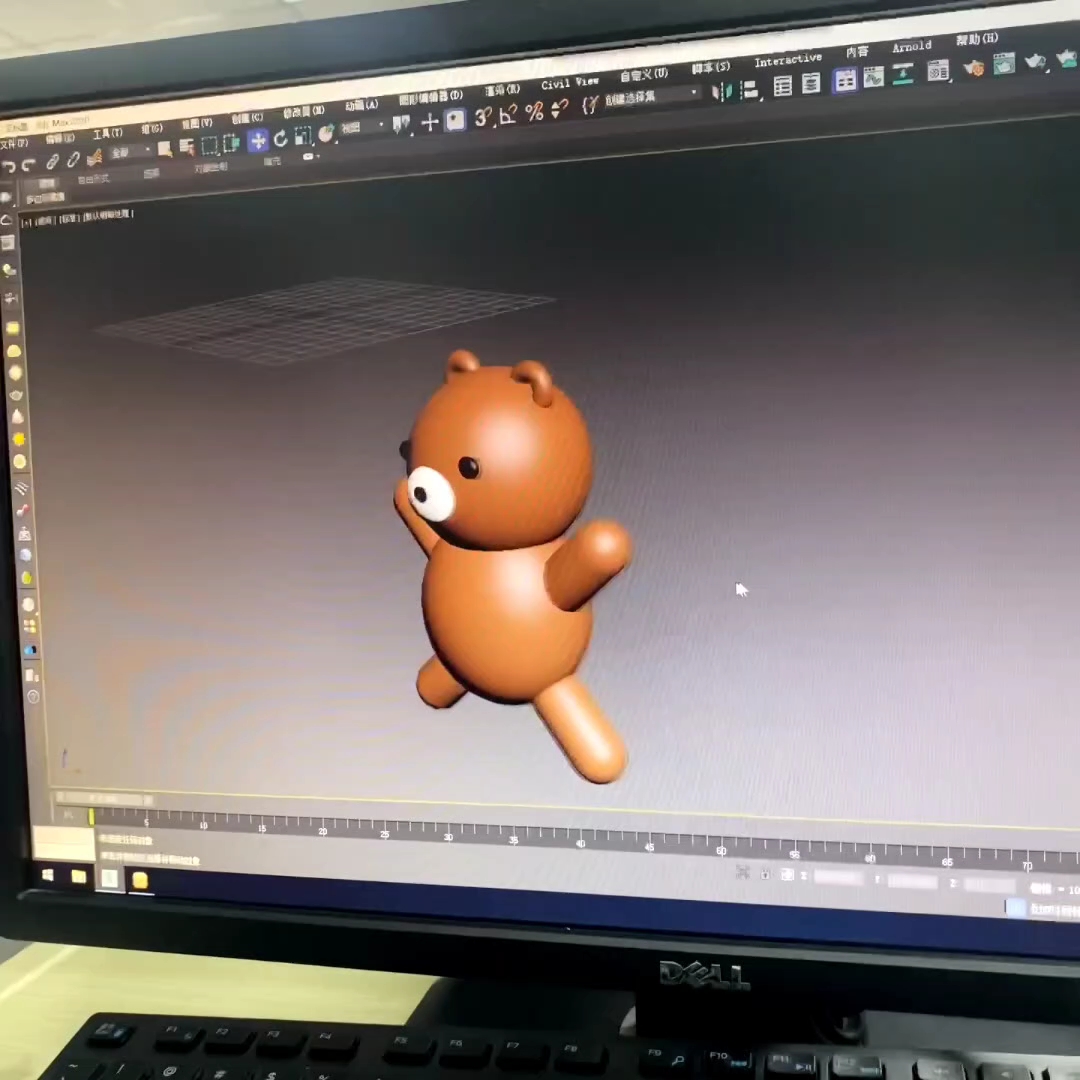Activate the Select and Rotate tool
Image resolution: width=1080 pixels, height=1080 pixels.
(280, 138)
